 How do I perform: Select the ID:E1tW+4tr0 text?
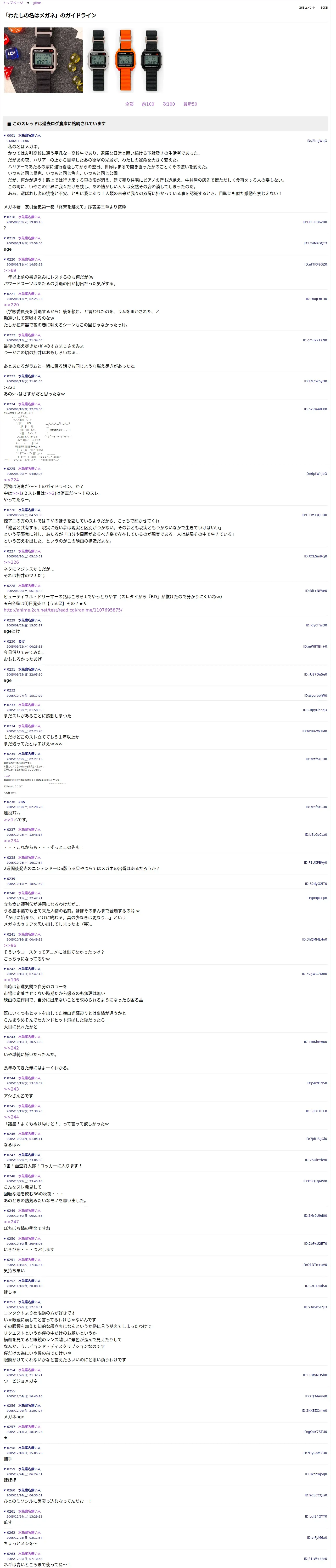click(315, 1559)
